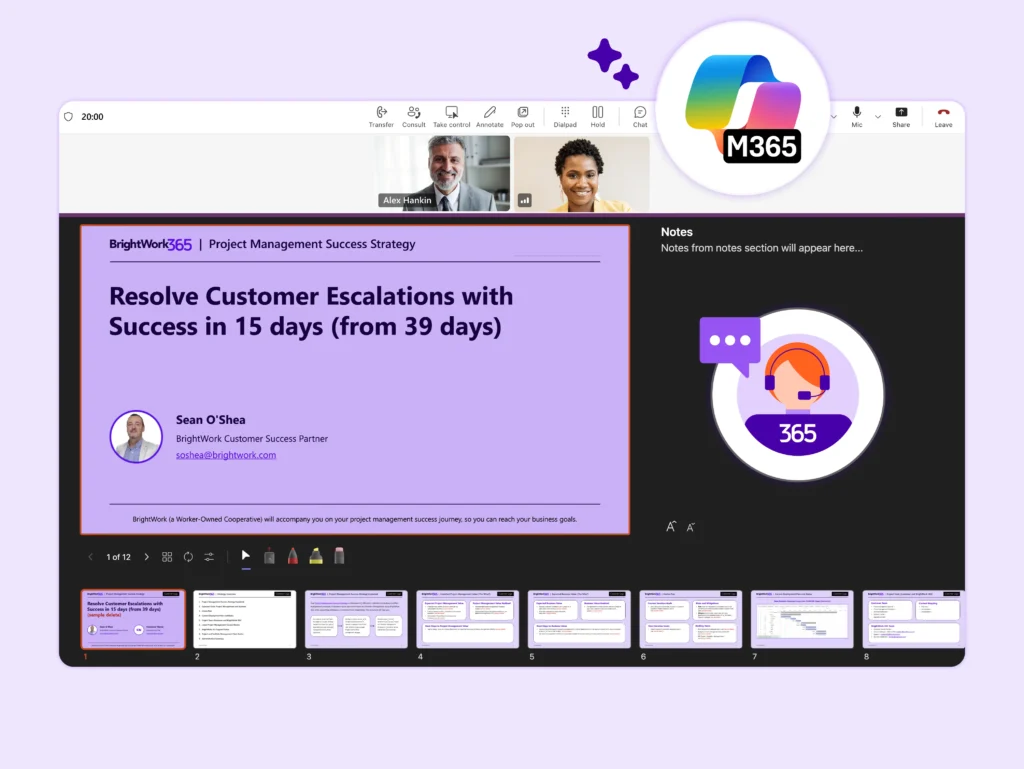The width and height of the screenshot is (1024, 769).
Task: Pick the yellow highlighter tool
Action: (x=316, y=556)
